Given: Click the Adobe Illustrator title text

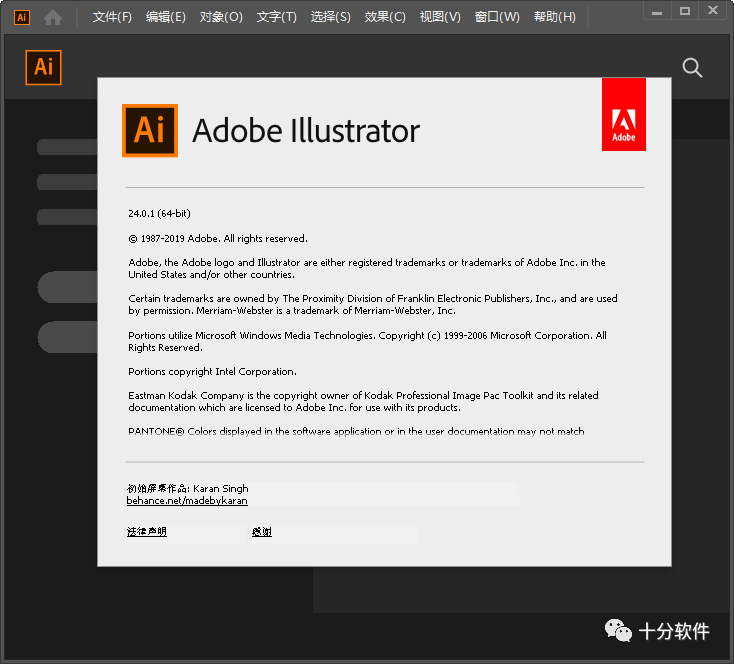Looking at the screenshot, I should (x=306, y=131).
